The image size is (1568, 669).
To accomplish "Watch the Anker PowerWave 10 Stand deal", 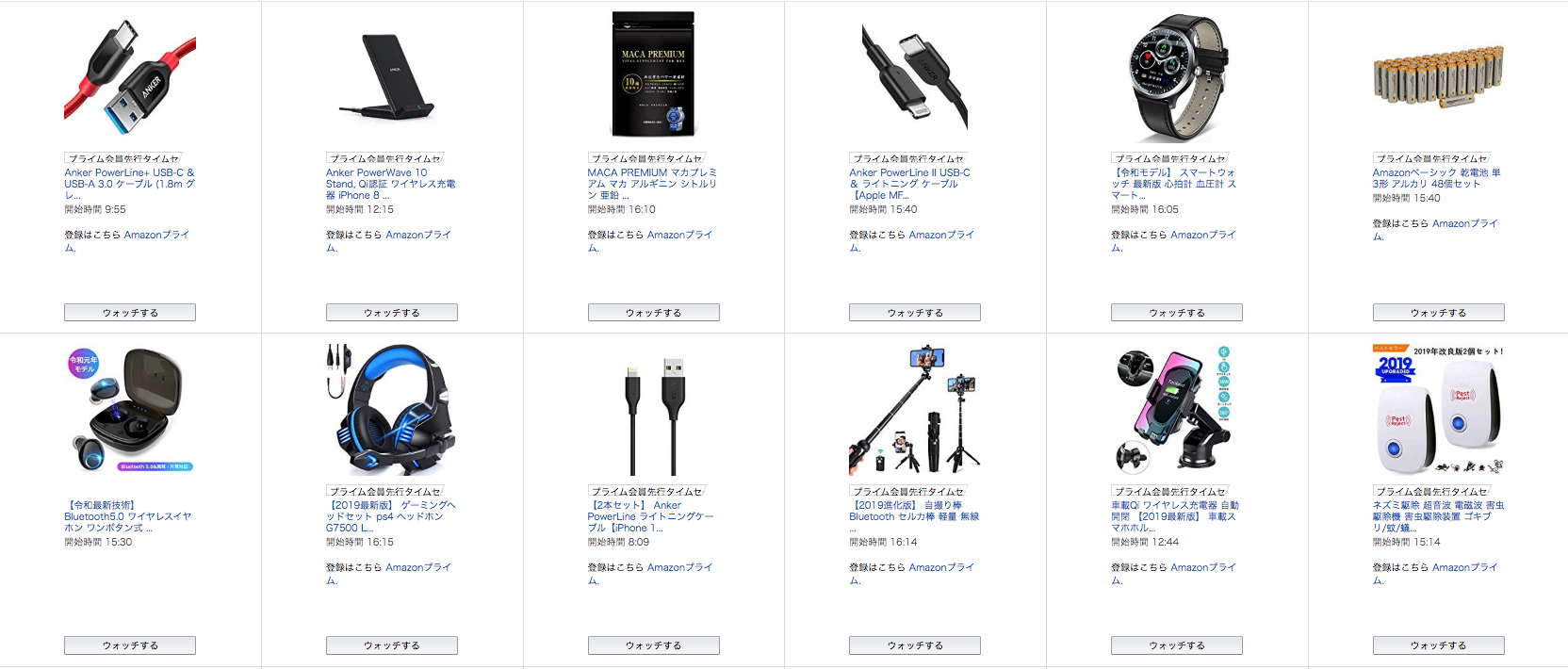I will 392,313.
